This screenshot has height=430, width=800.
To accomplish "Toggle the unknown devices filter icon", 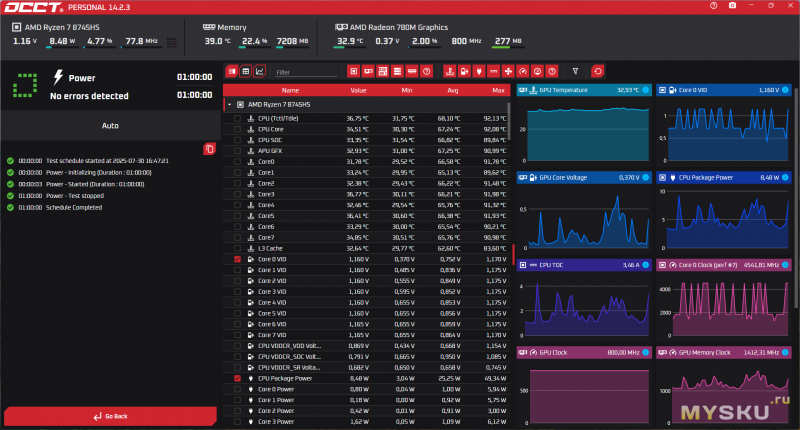I will 427,71.
